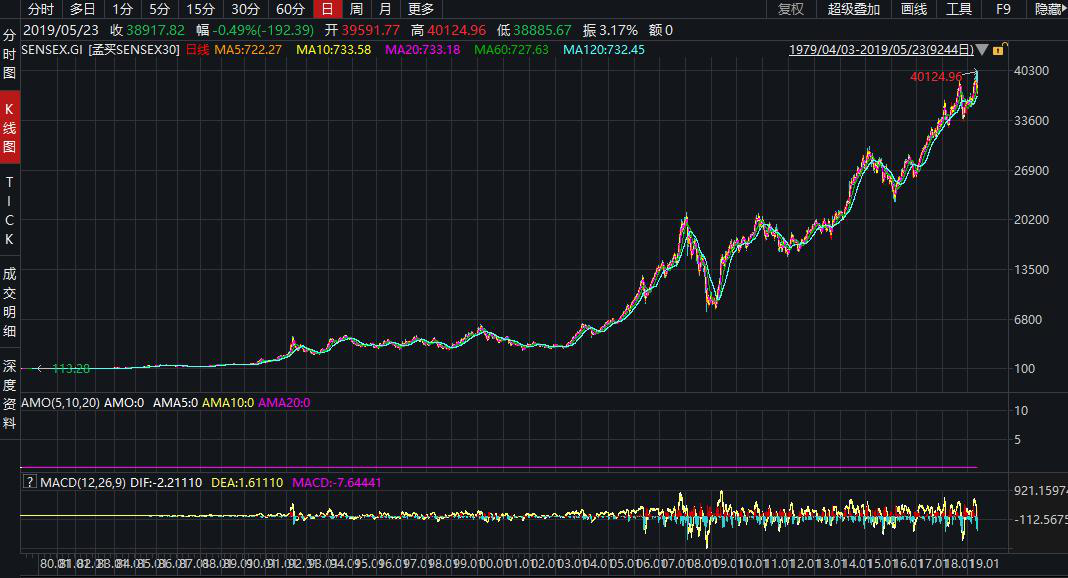Open the MACD indicator help question-mark icon

tap(30, 482)
